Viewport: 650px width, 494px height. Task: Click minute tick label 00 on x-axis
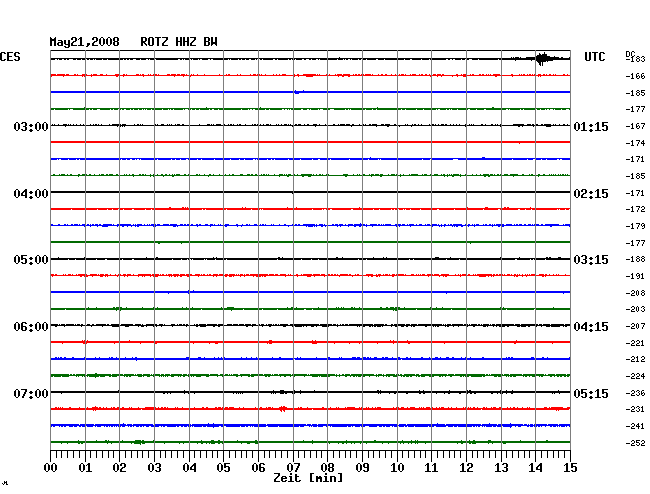point(51,468)
